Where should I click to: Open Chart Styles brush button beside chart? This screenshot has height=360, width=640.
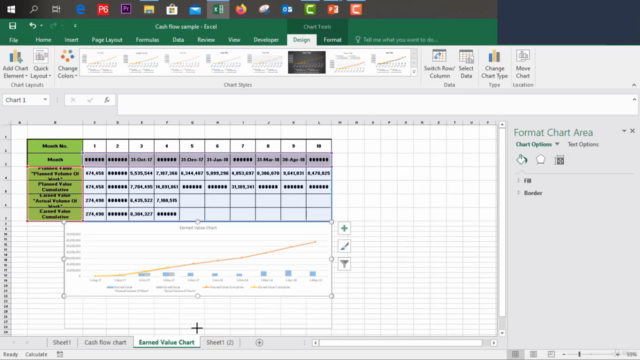344,246
